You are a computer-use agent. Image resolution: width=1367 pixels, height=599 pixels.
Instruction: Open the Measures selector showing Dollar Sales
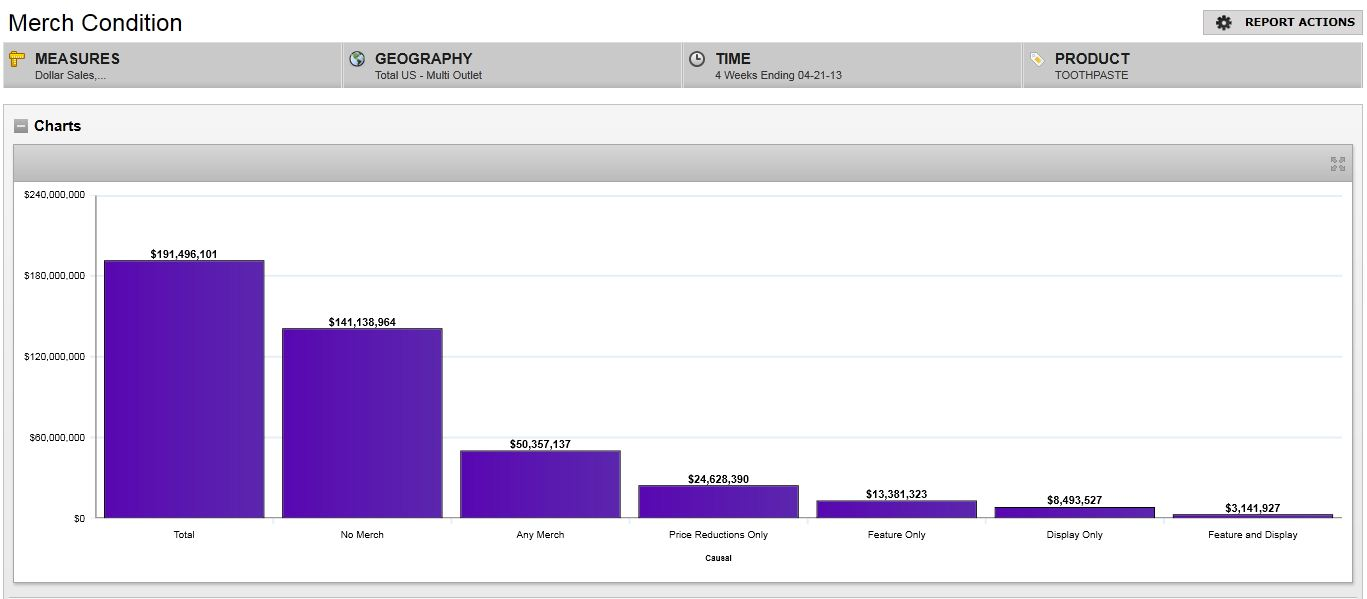172,66
